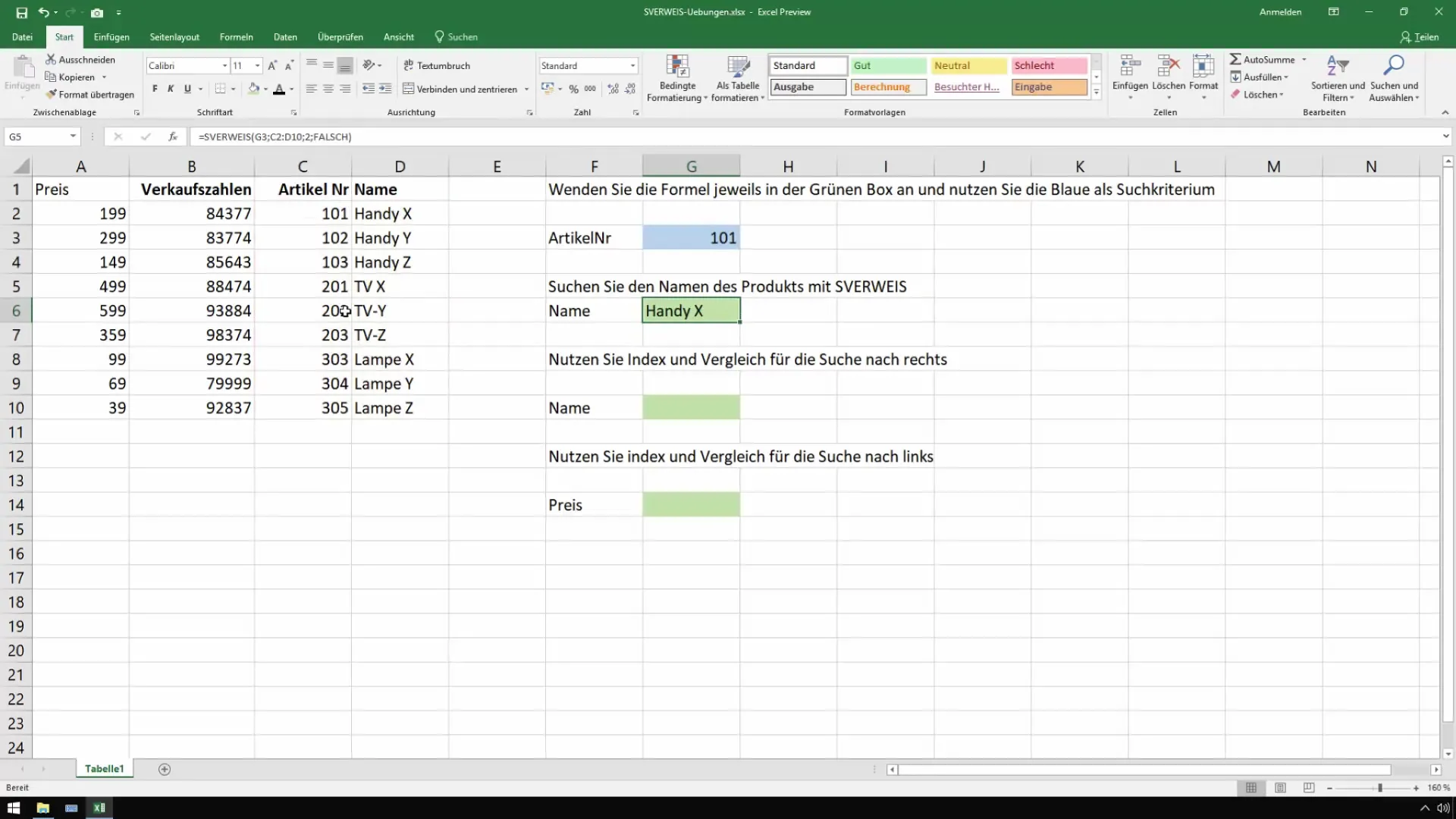Open the Standard number format dropdown
Image resolution: width=1456 pixels, height=819 pixels.
tap(632, 66)
